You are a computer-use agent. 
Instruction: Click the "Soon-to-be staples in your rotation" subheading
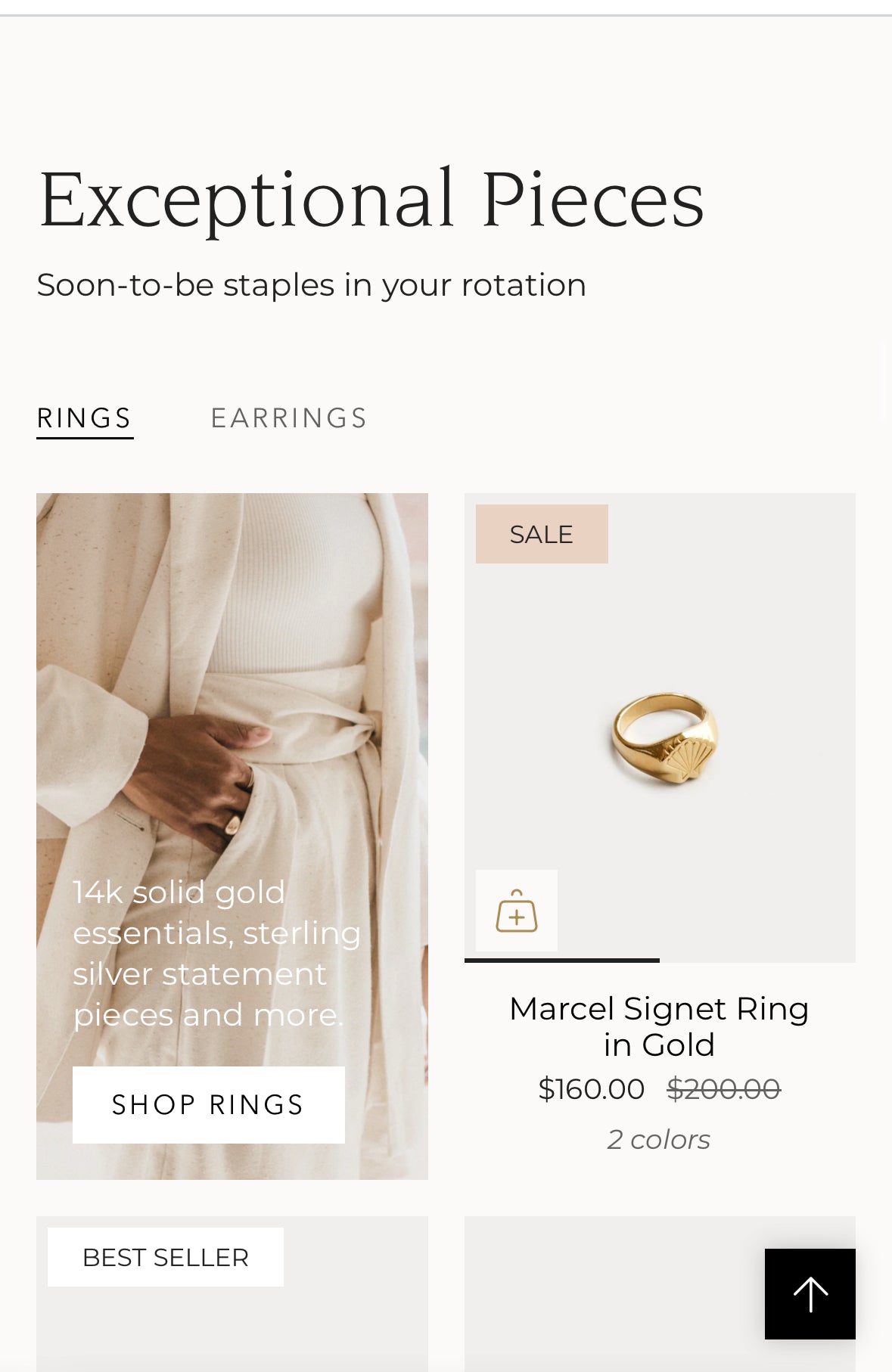(311, 285)
